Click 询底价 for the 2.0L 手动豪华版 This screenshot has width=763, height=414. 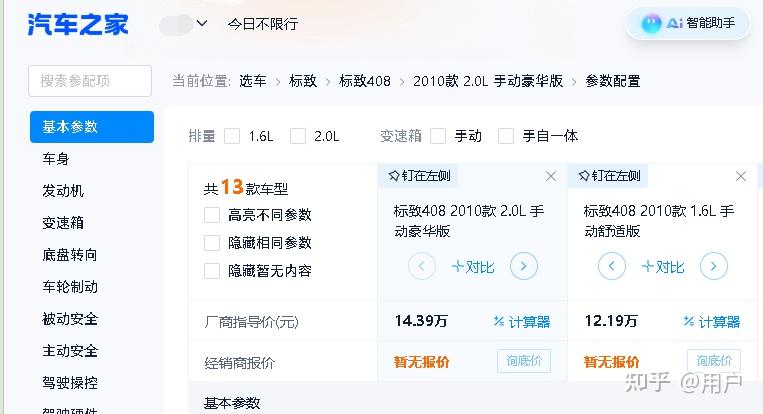point(524,361)
